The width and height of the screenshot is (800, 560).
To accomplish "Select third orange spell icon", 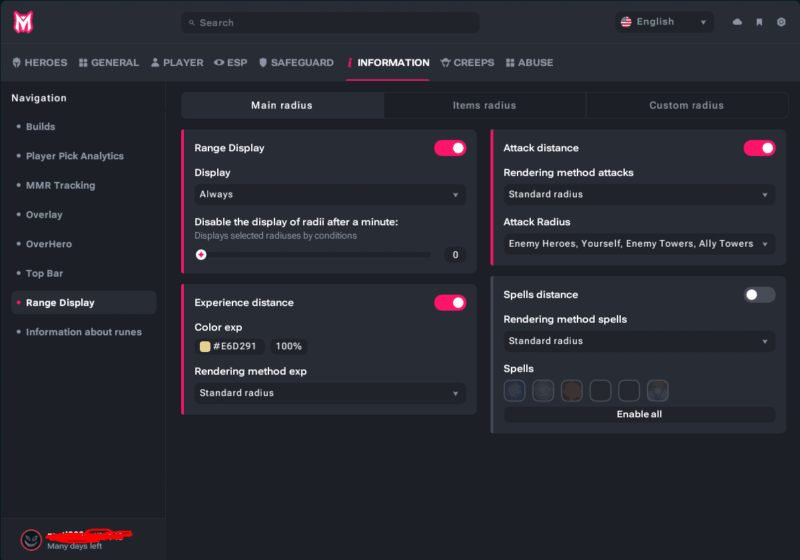I will click(x=571, y=391).
